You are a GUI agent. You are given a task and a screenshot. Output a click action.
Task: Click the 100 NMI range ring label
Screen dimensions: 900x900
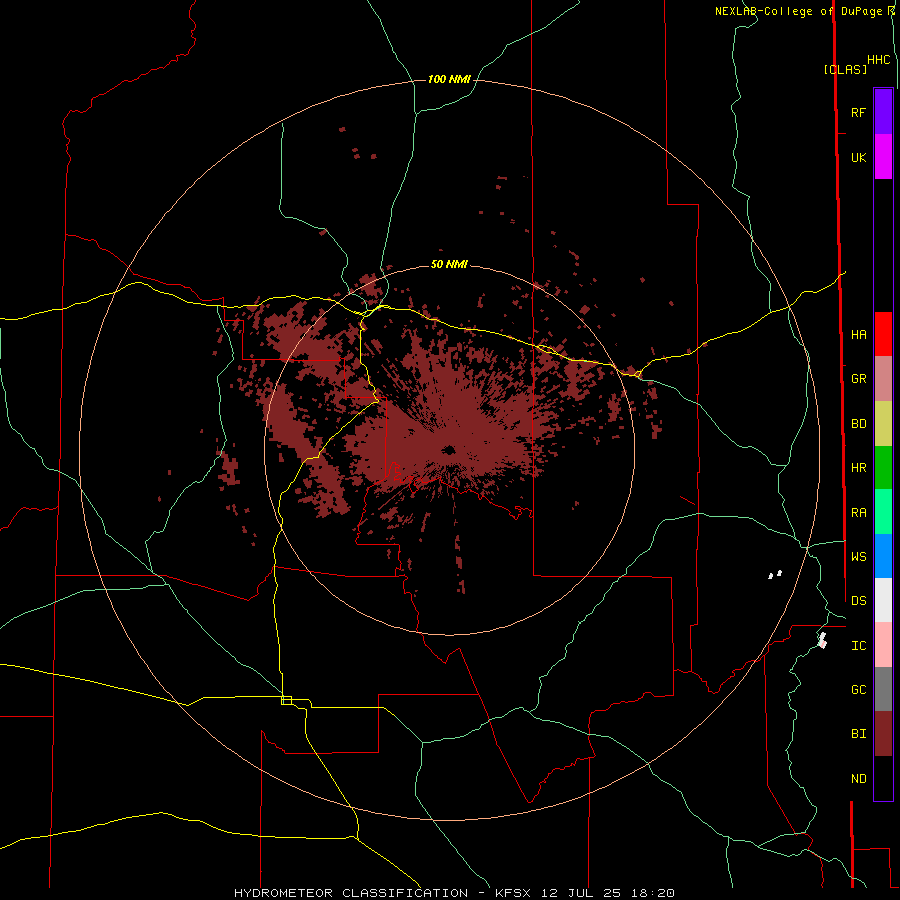coord(449,79)
